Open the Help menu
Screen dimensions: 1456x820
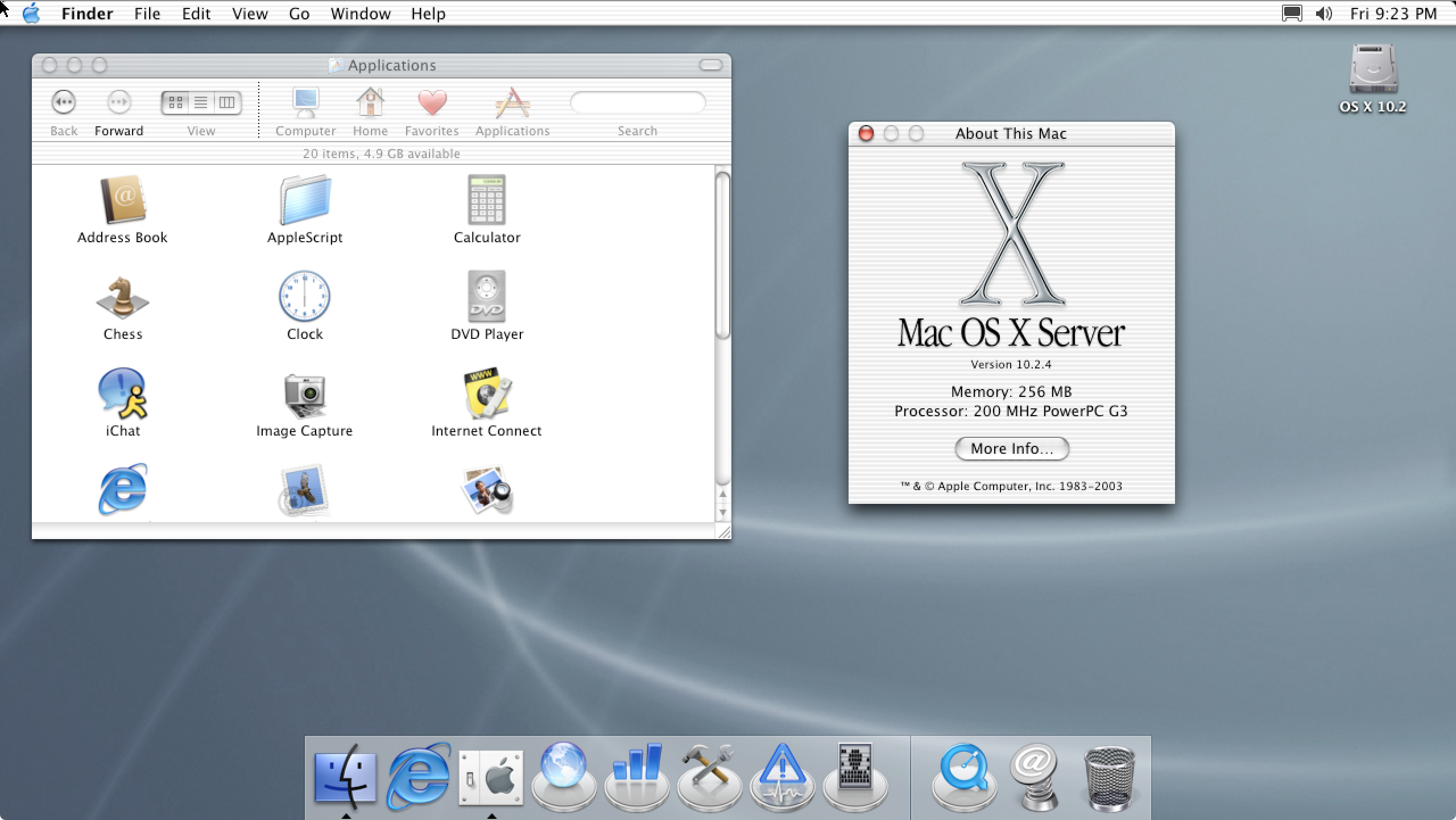(x=428, y=14)
